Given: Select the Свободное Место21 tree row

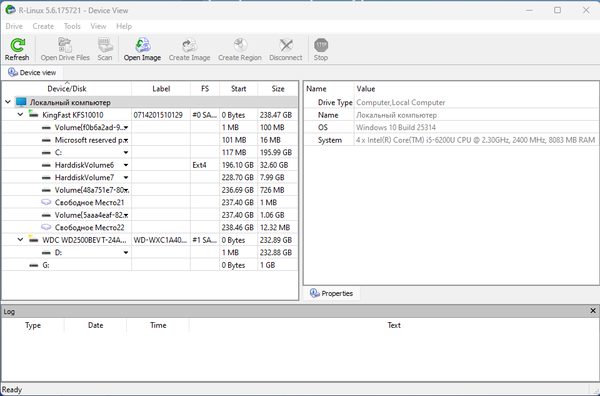Looking at the screenshot, I should click(150, 202).
